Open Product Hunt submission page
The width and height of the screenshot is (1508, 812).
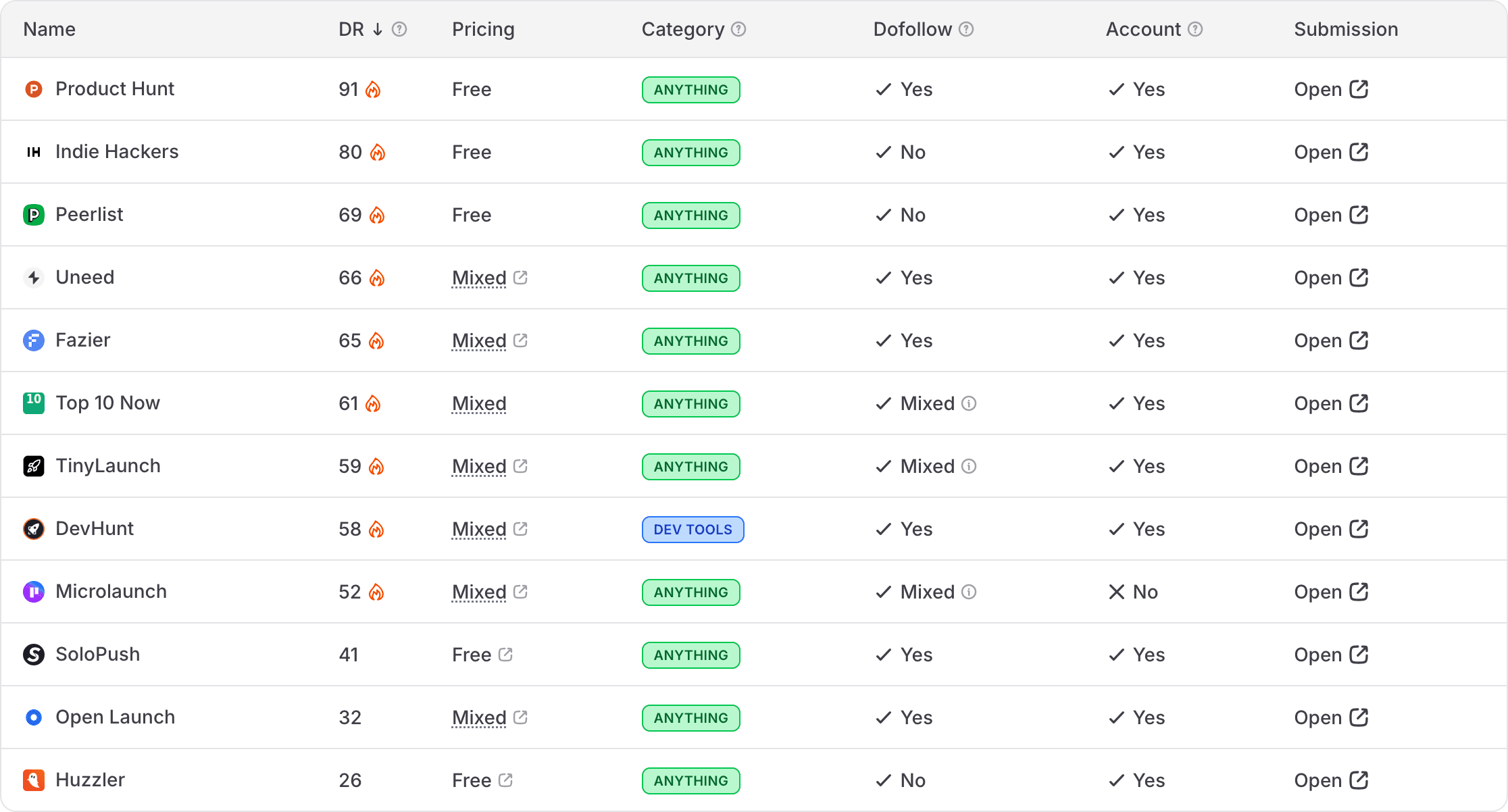tap(1331, 89)
